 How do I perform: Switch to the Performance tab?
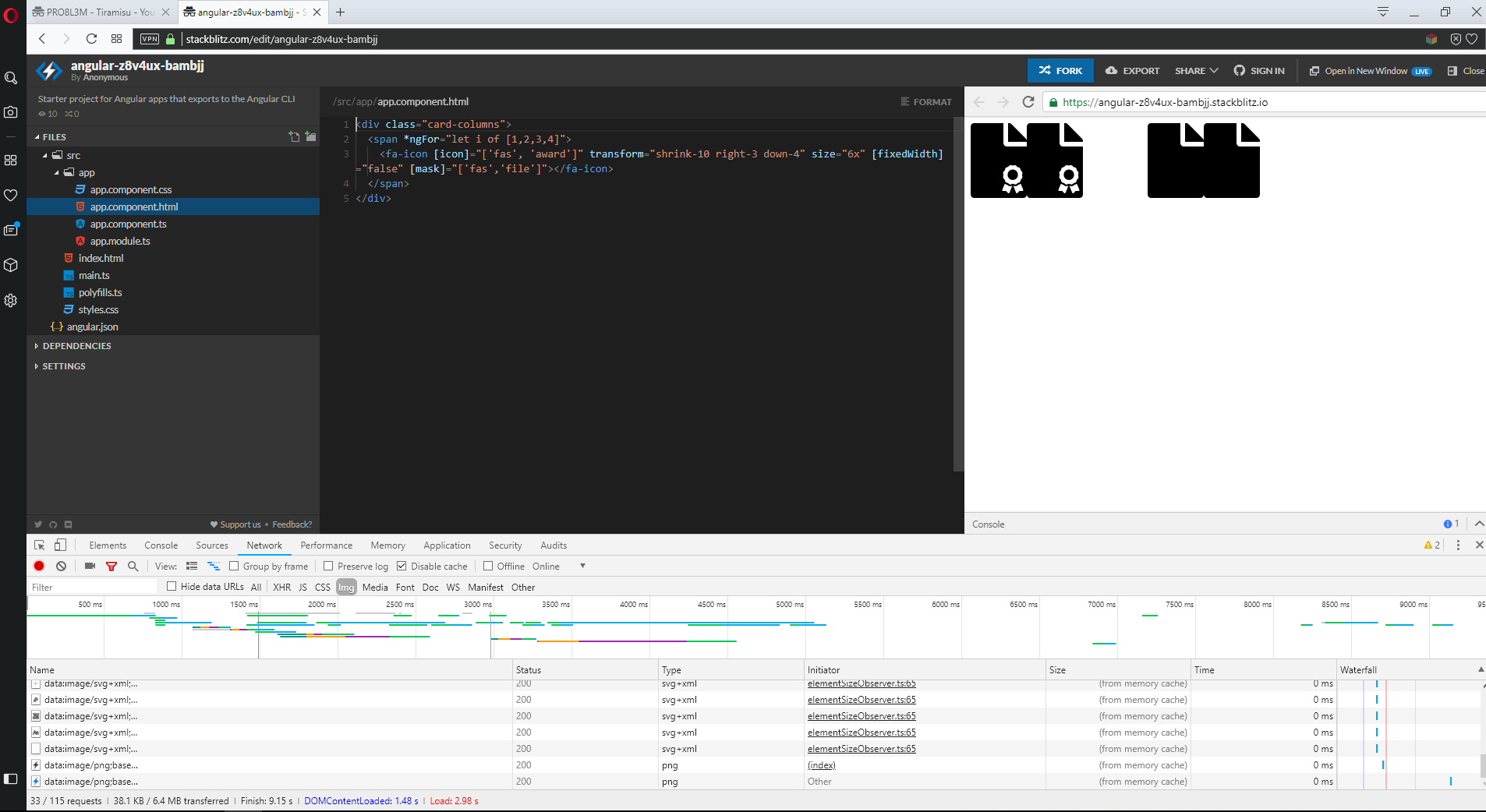tap(326, 545)
